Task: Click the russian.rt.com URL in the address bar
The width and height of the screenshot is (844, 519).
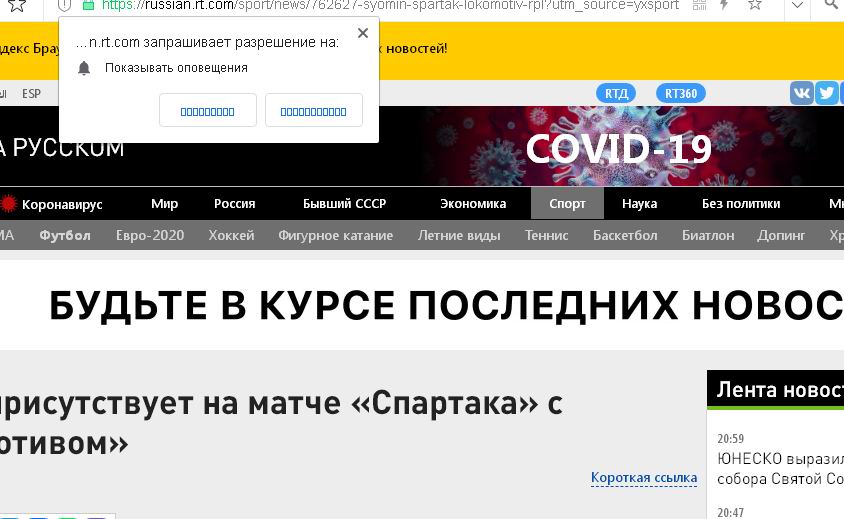Action: pyautogui.click(x=390, y=5)
